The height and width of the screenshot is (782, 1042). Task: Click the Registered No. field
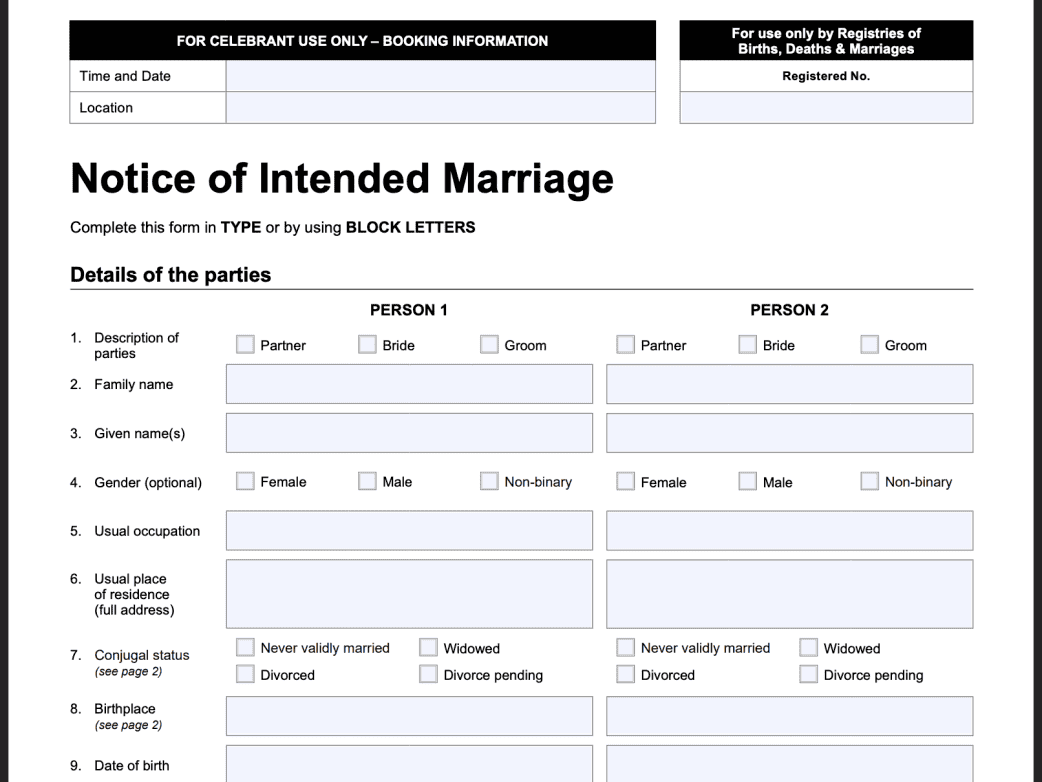click(x=826, y=108)
